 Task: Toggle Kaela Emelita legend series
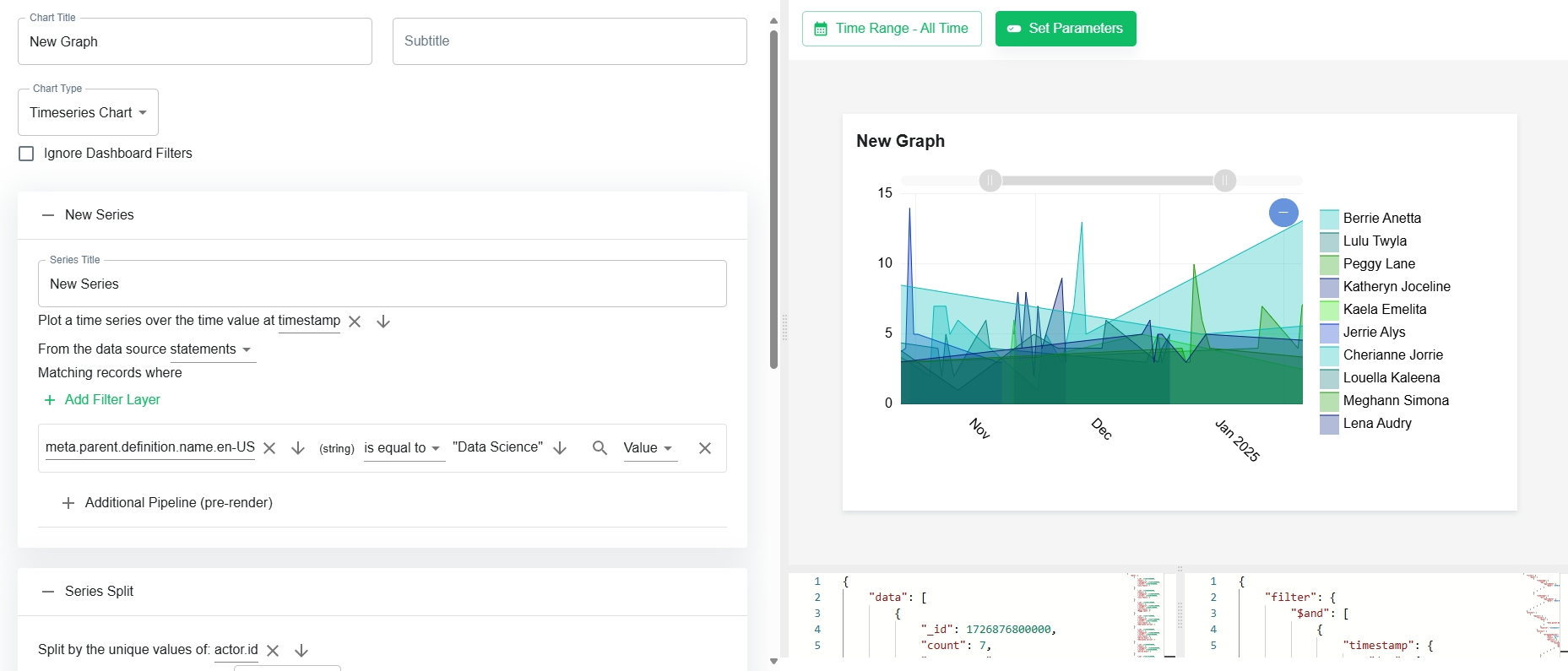pyautogui.click(x=1373, y=310)
